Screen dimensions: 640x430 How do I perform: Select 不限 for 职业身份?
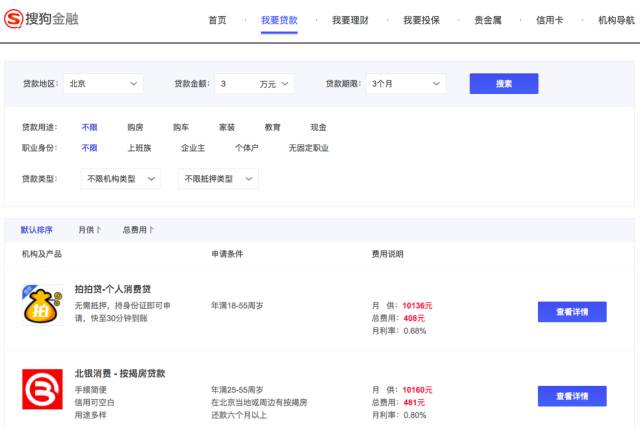pos(89,148)
